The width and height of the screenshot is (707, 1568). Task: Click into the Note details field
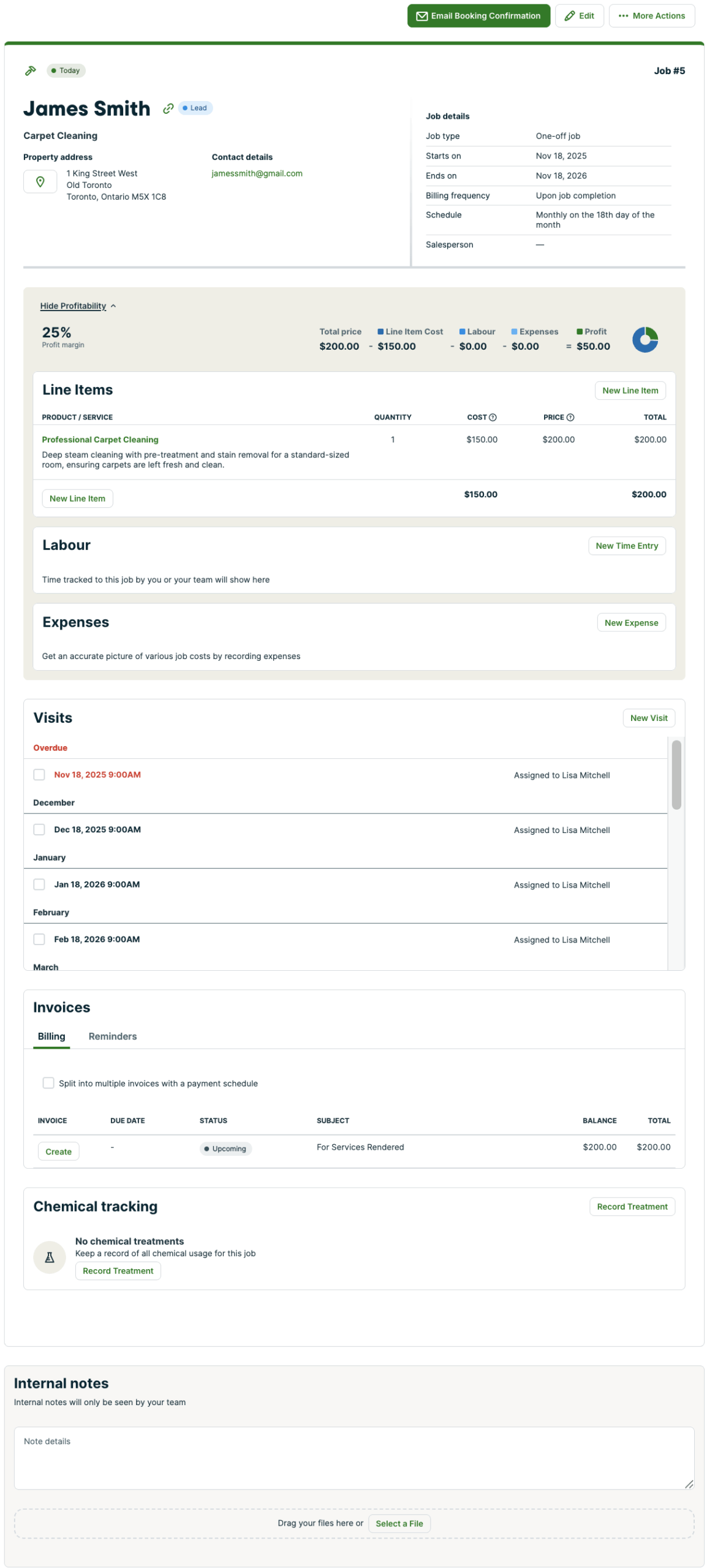(x=353, y=1457)
